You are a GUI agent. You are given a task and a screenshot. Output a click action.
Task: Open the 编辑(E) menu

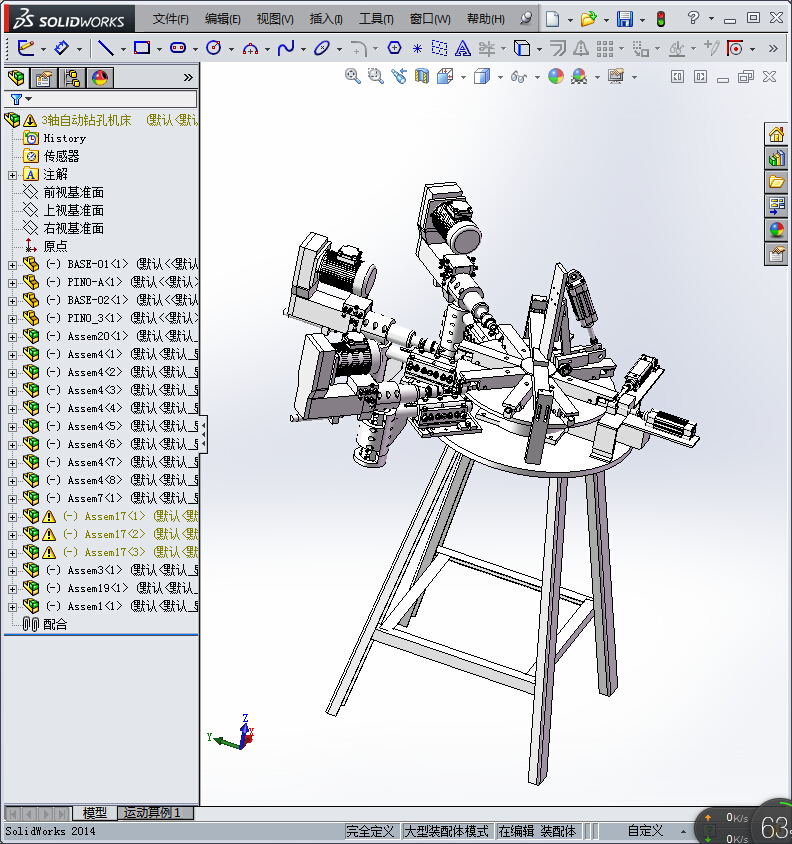[223, 19]
